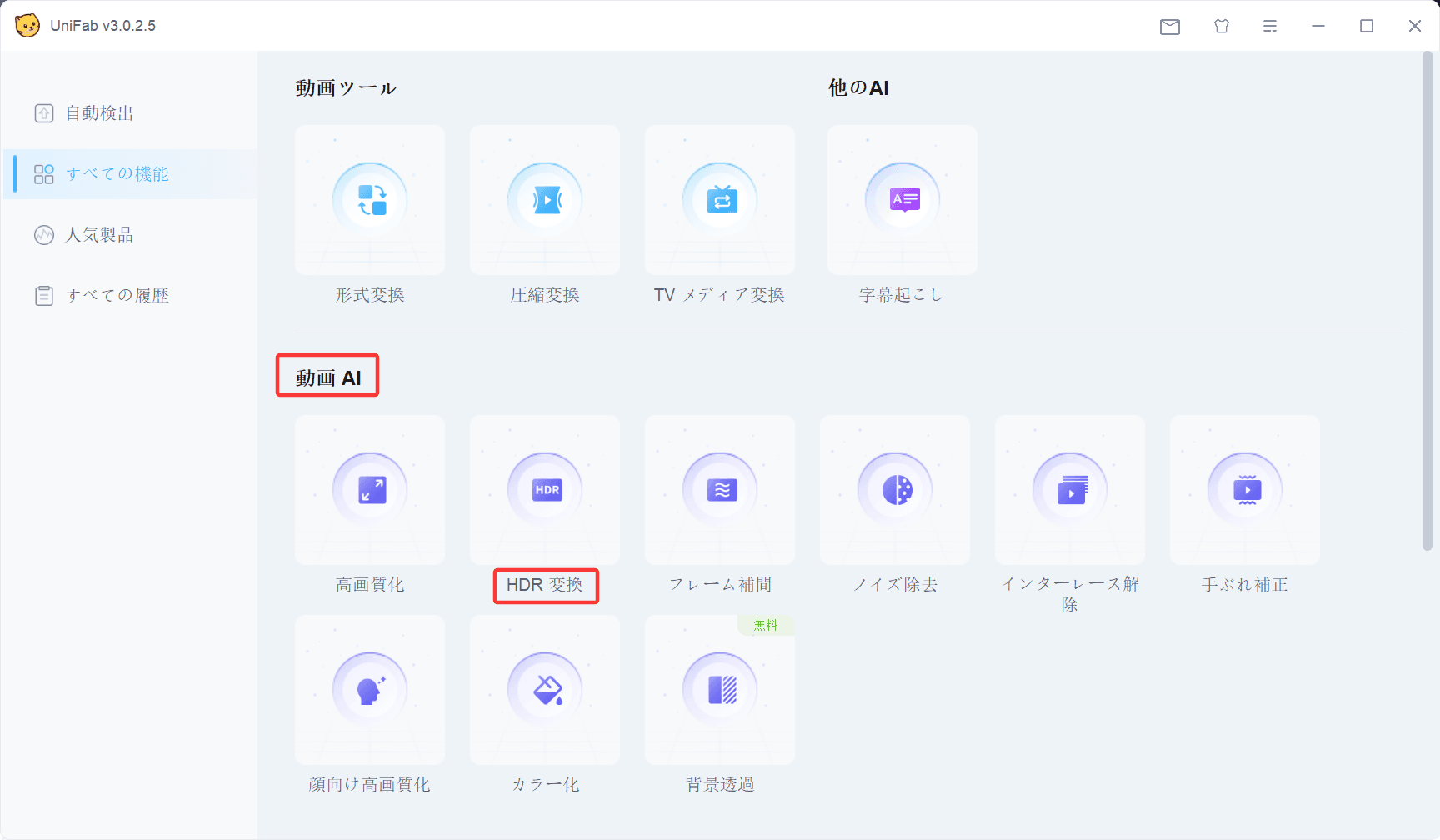Image resolution: width=1440 pixels, height=840 pixels.
Task: Open the フレーム補間 frame interpolation icon
Action: (x=720, y=490)
